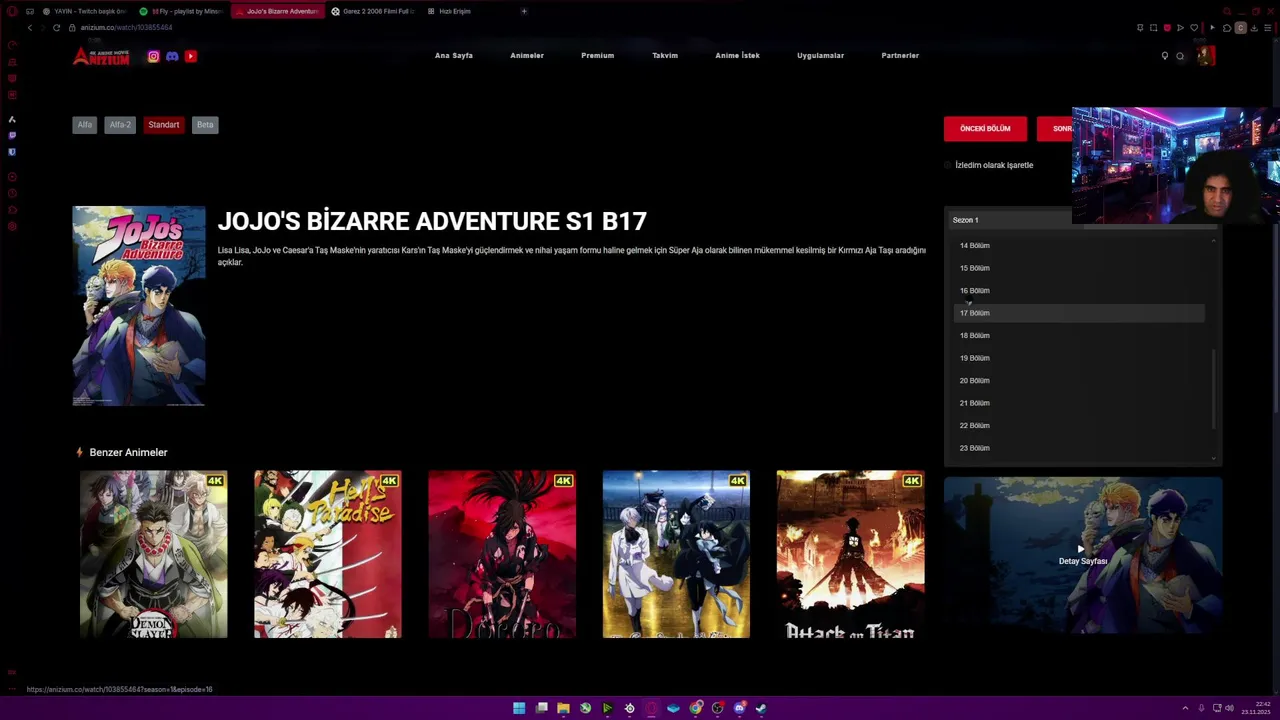Open Animeler menu item

pyautogui.click(x=527, y=56)
